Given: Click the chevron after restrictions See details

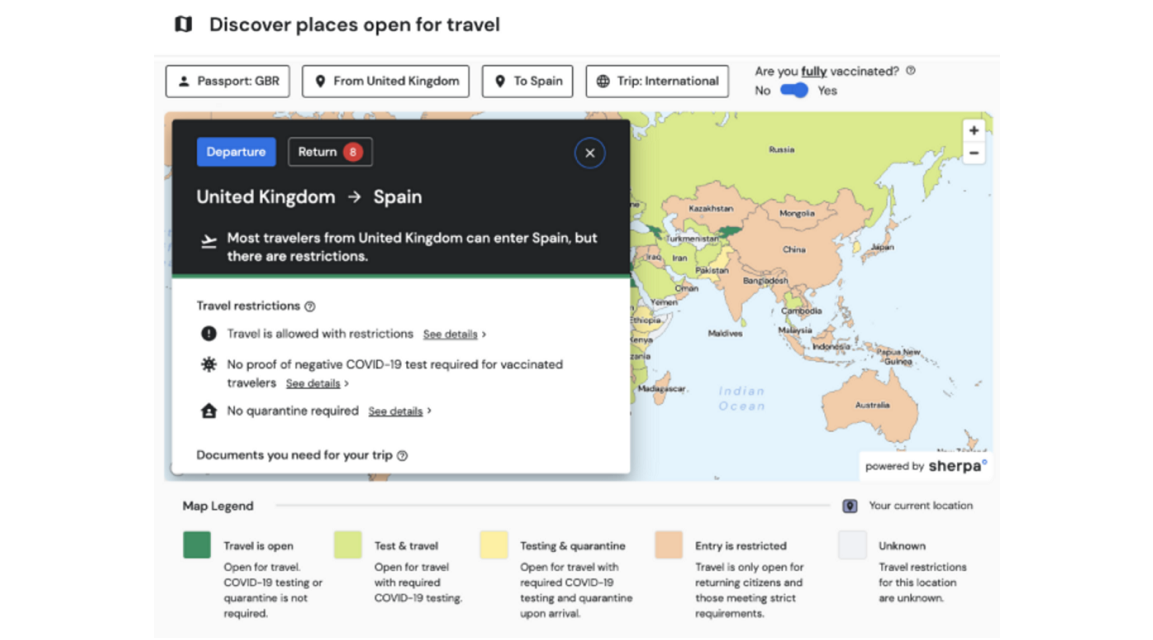Looking at the screenshot, I should 484,334.
